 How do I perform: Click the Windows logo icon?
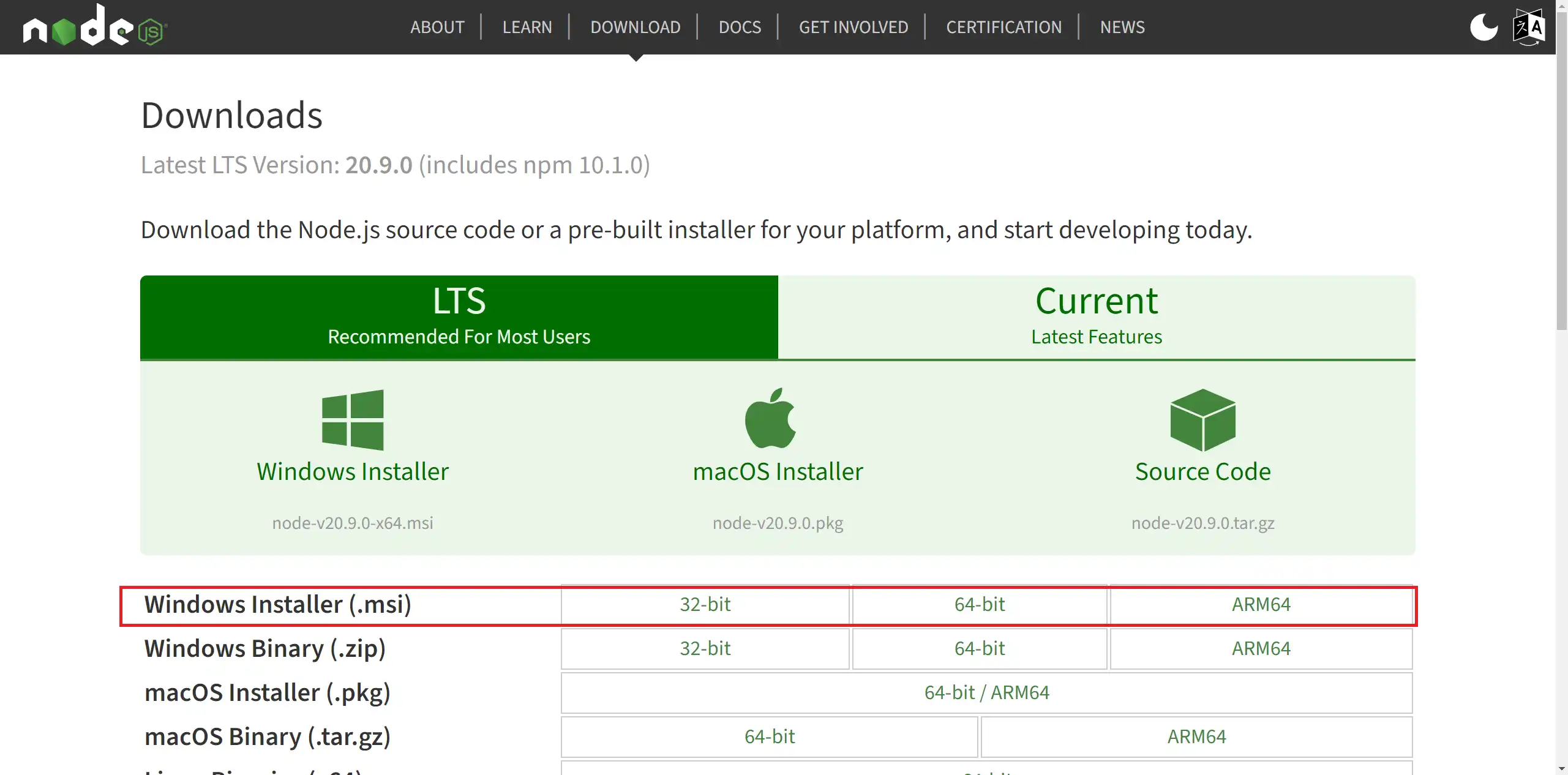353,420
